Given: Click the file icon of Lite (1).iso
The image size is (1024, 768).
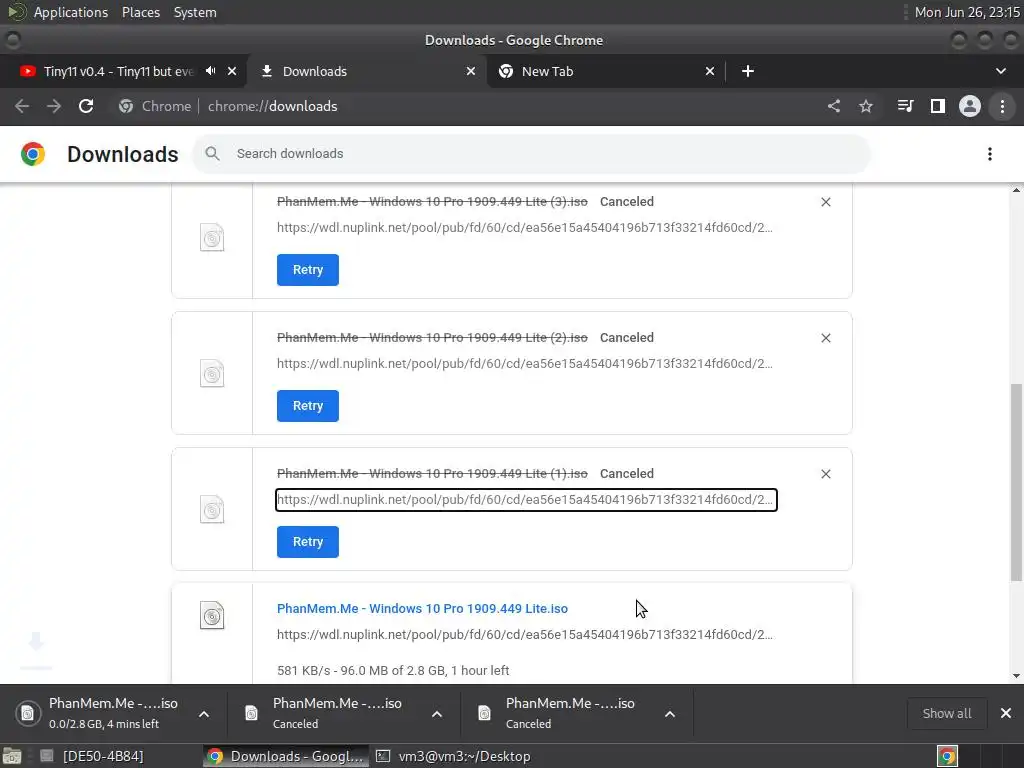Looking at the screenshot, I should click(x=212, y=509).
